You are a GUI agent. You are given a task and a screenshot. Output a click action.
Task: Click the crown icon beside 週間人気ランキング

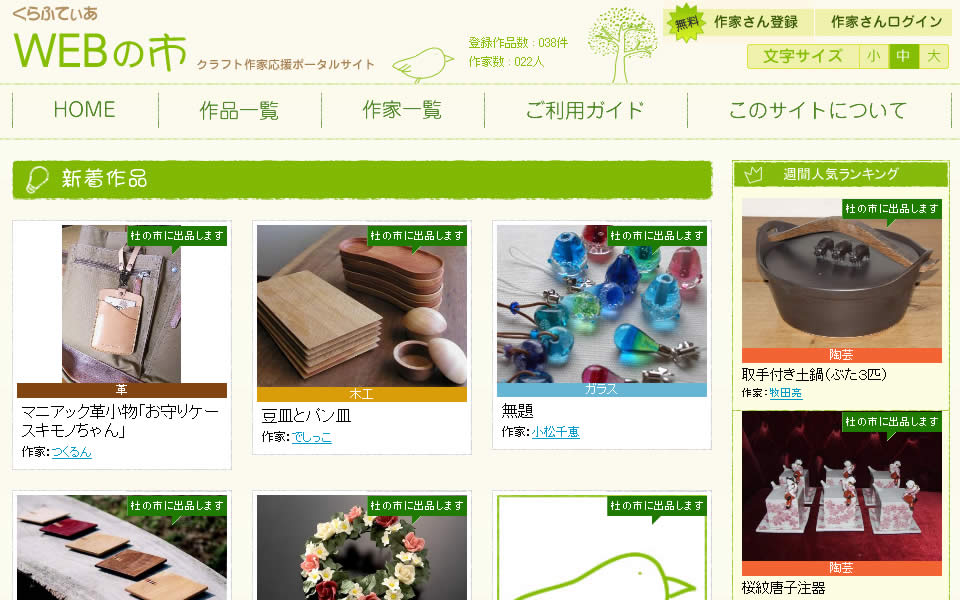753,175
